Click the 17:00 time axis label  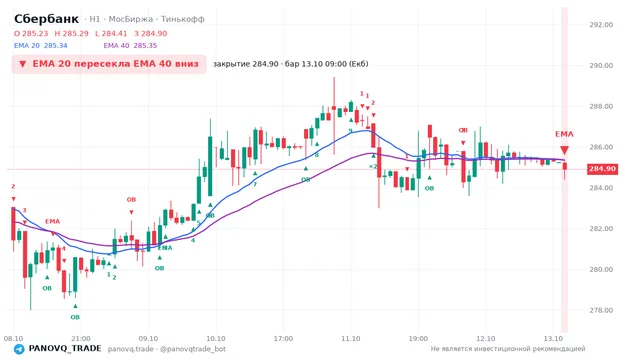(x=283, y=339)
